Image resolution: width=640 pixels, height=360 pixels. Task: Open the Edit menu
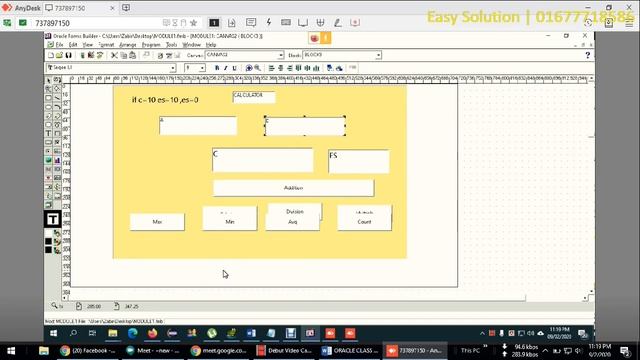pos(73,44)
